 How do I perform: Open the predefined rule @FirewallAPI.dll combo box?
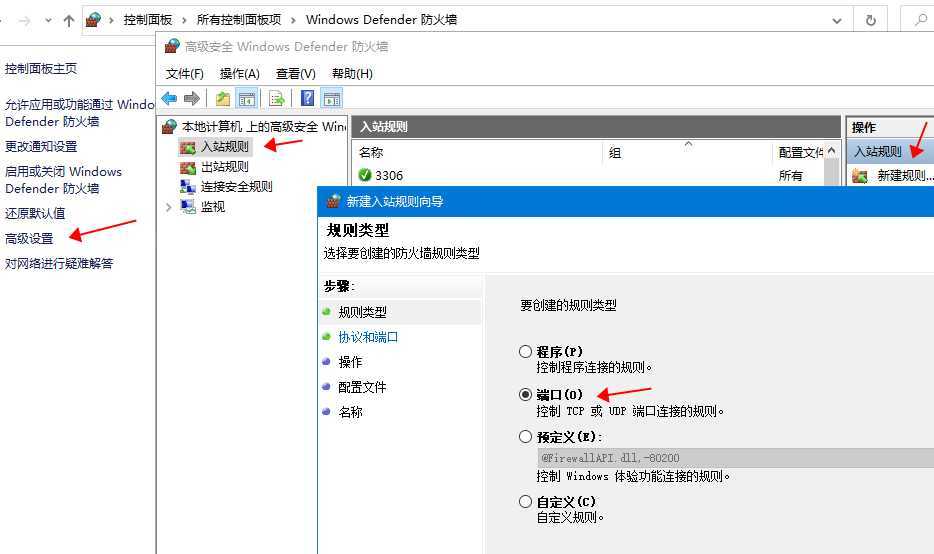735,457
